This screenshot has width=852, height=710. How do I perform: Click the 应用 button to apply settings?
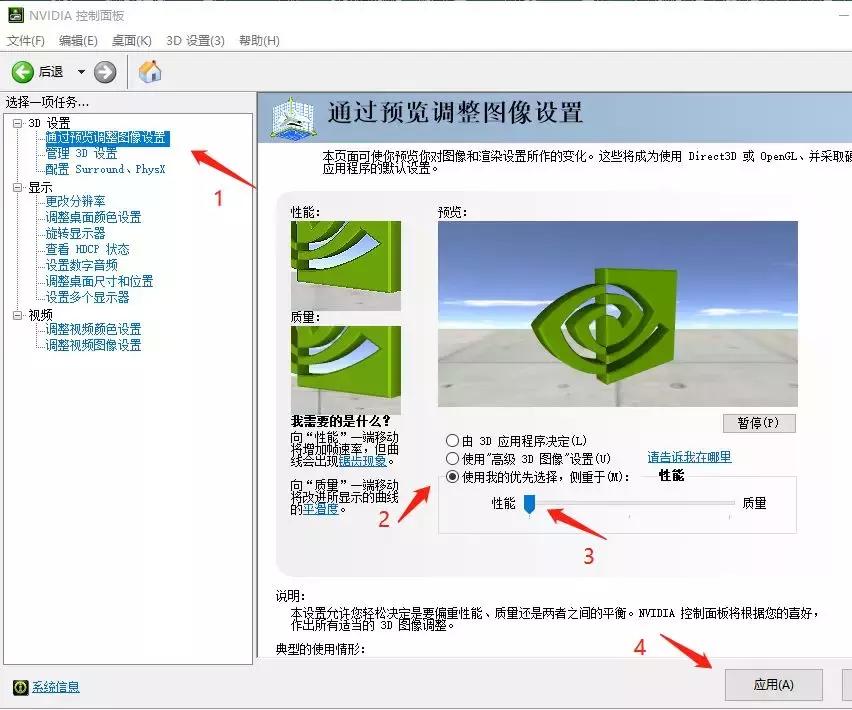pyautogui.click(x=774, y=686)
